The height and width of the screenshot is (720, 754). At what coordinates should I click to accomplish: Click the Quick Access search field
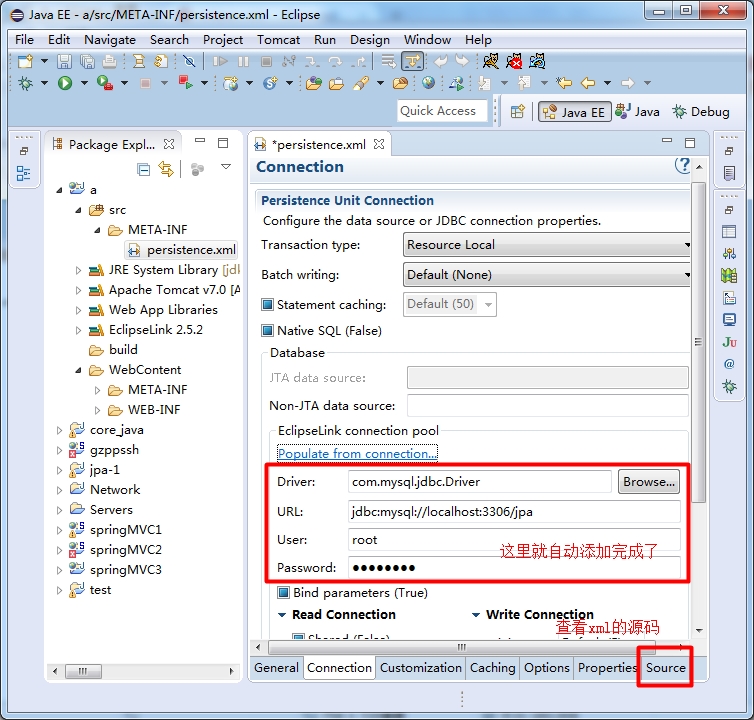click(442, 111)
